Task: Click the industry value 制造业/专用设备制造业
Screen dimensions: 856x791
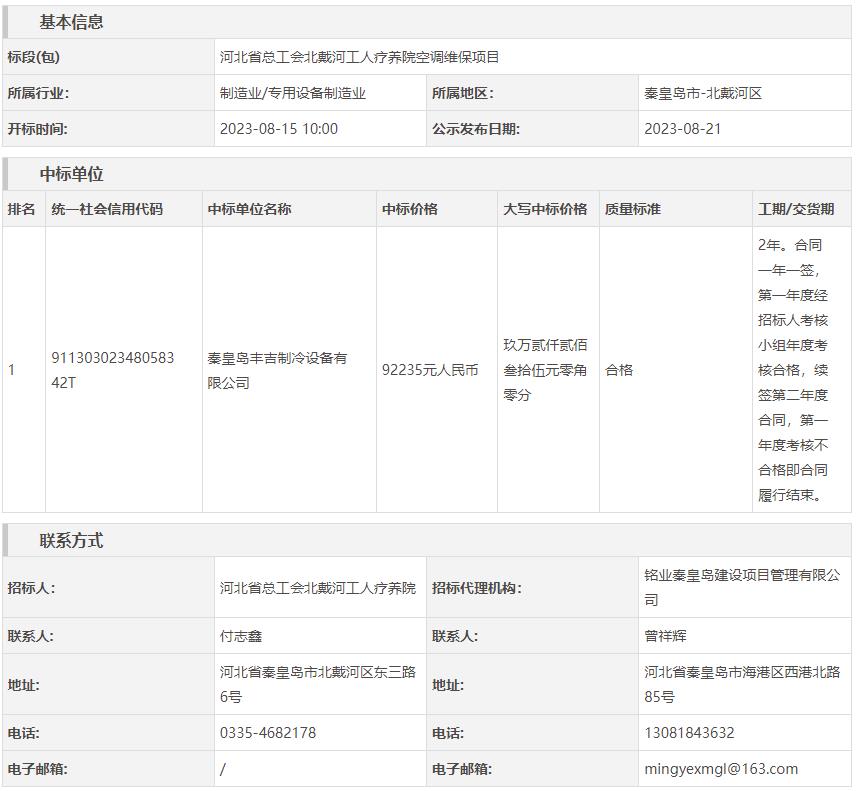Action: tap(293, 93)
